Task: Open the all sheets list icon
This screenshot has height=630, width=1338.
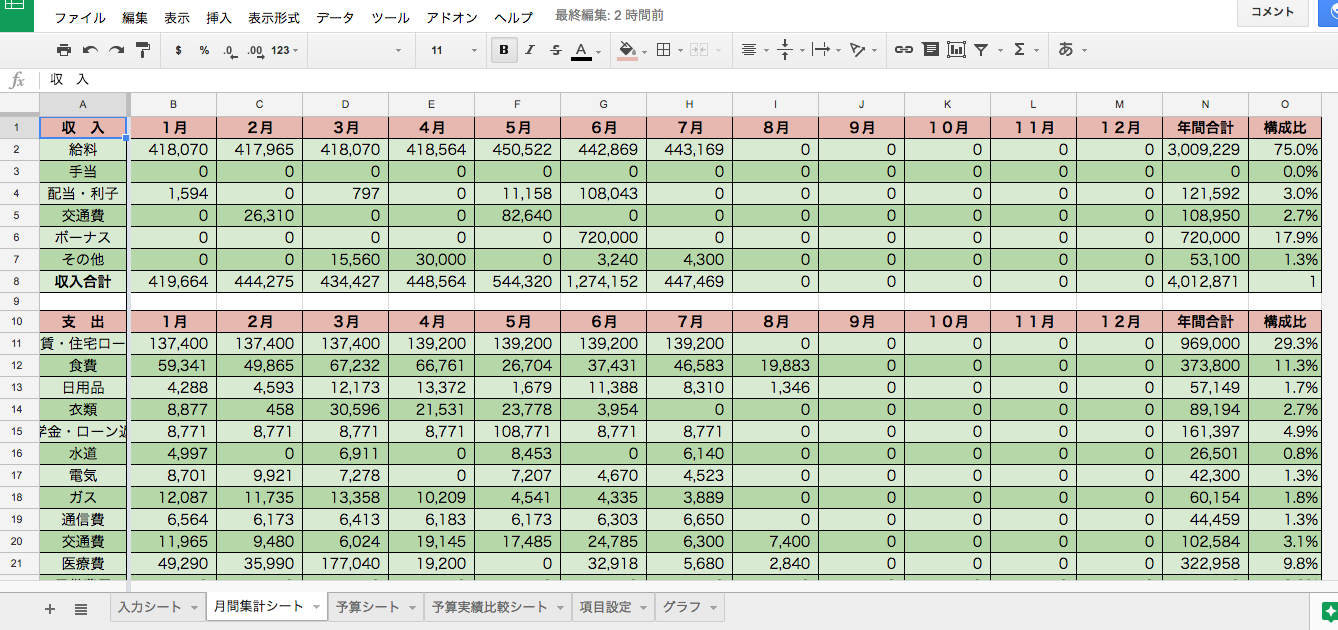Action: pos(81,608)
